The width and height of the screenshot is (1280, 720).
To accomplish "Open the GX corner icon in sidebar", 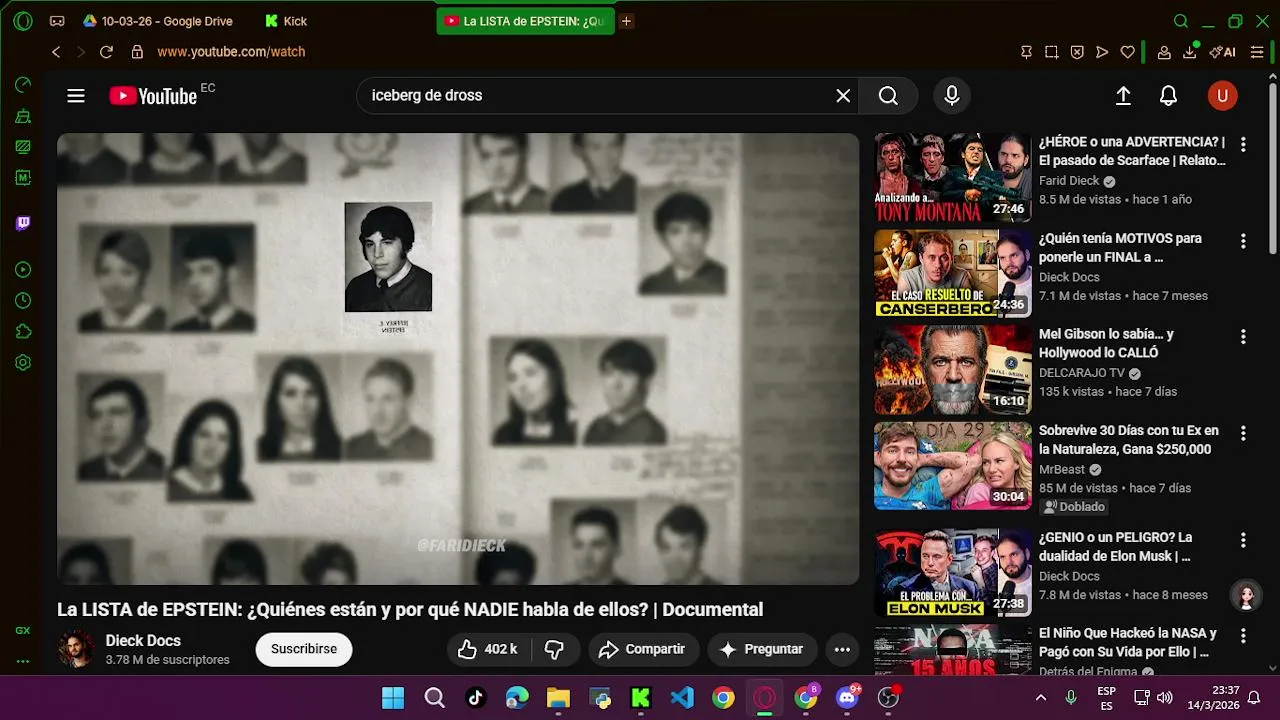I will click(23, 631).
